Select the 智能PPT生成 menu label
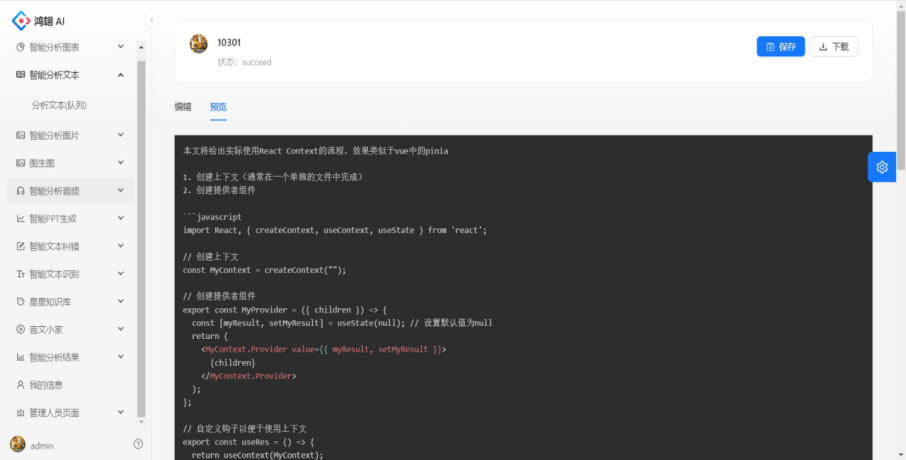 pos(53,218)
